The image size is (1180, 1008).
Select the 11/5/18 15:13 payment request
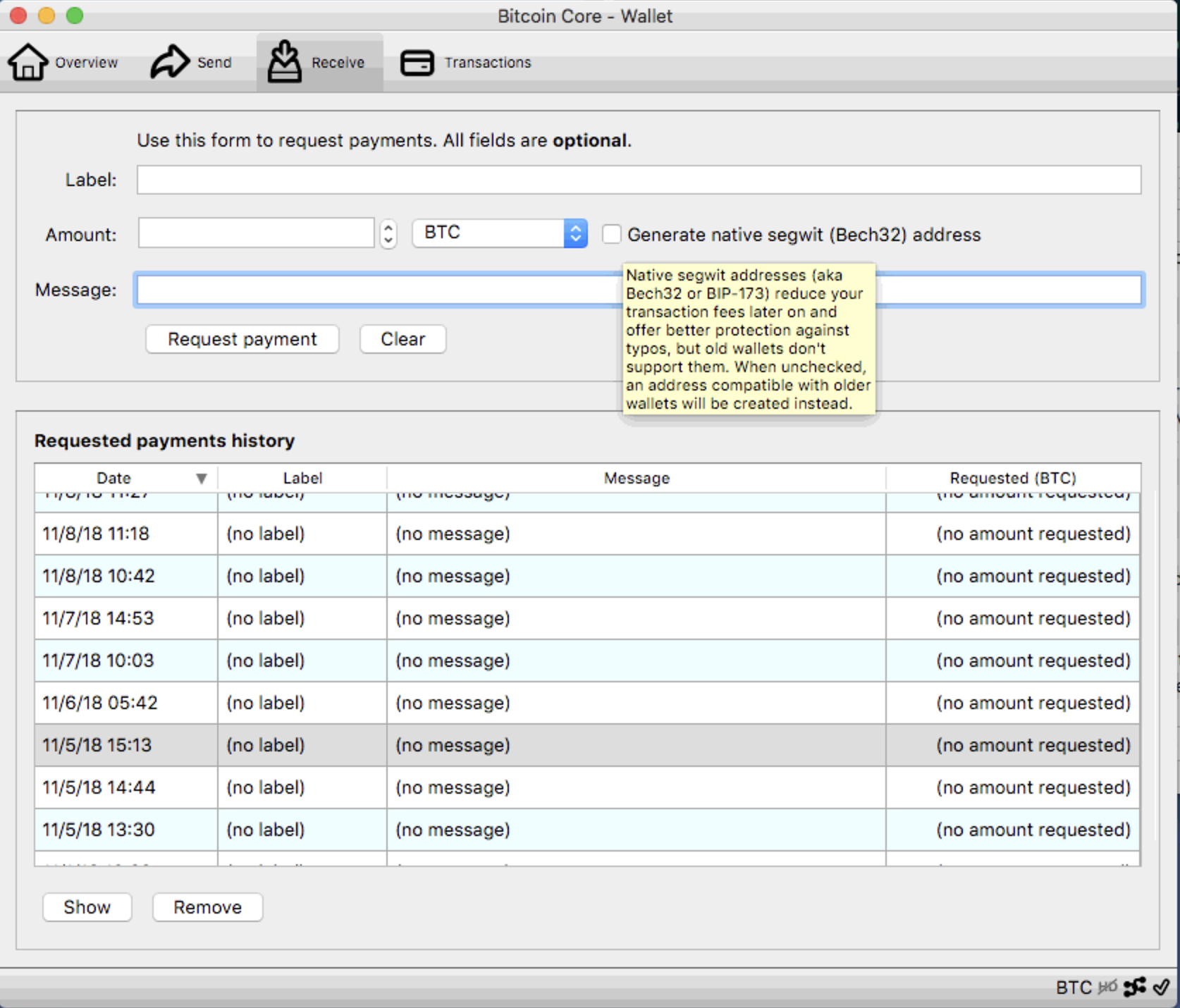click(x=587, y=745)
